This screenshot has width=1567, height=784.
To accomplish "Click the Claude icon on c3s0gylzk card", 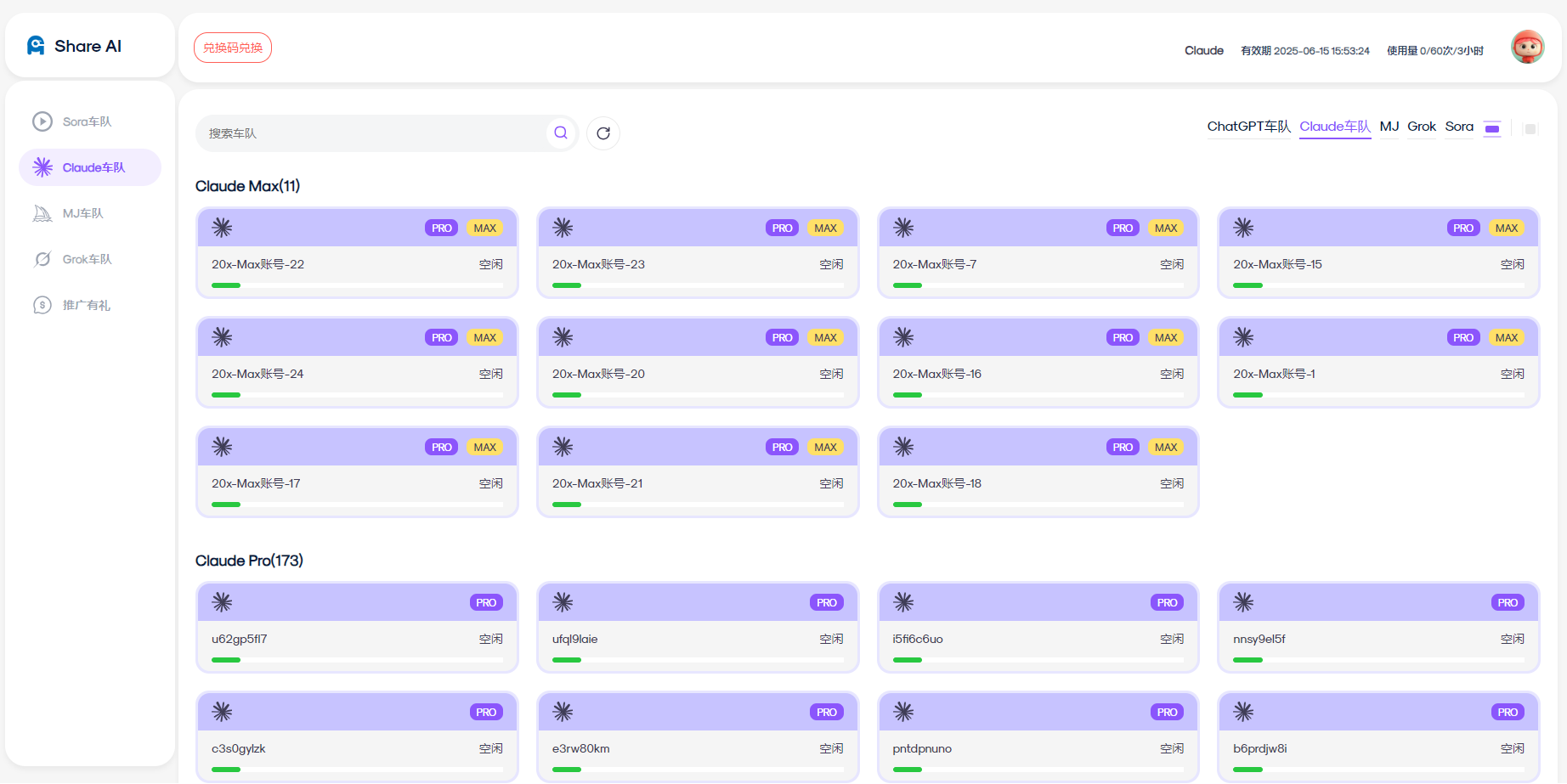I will (222, 712).
